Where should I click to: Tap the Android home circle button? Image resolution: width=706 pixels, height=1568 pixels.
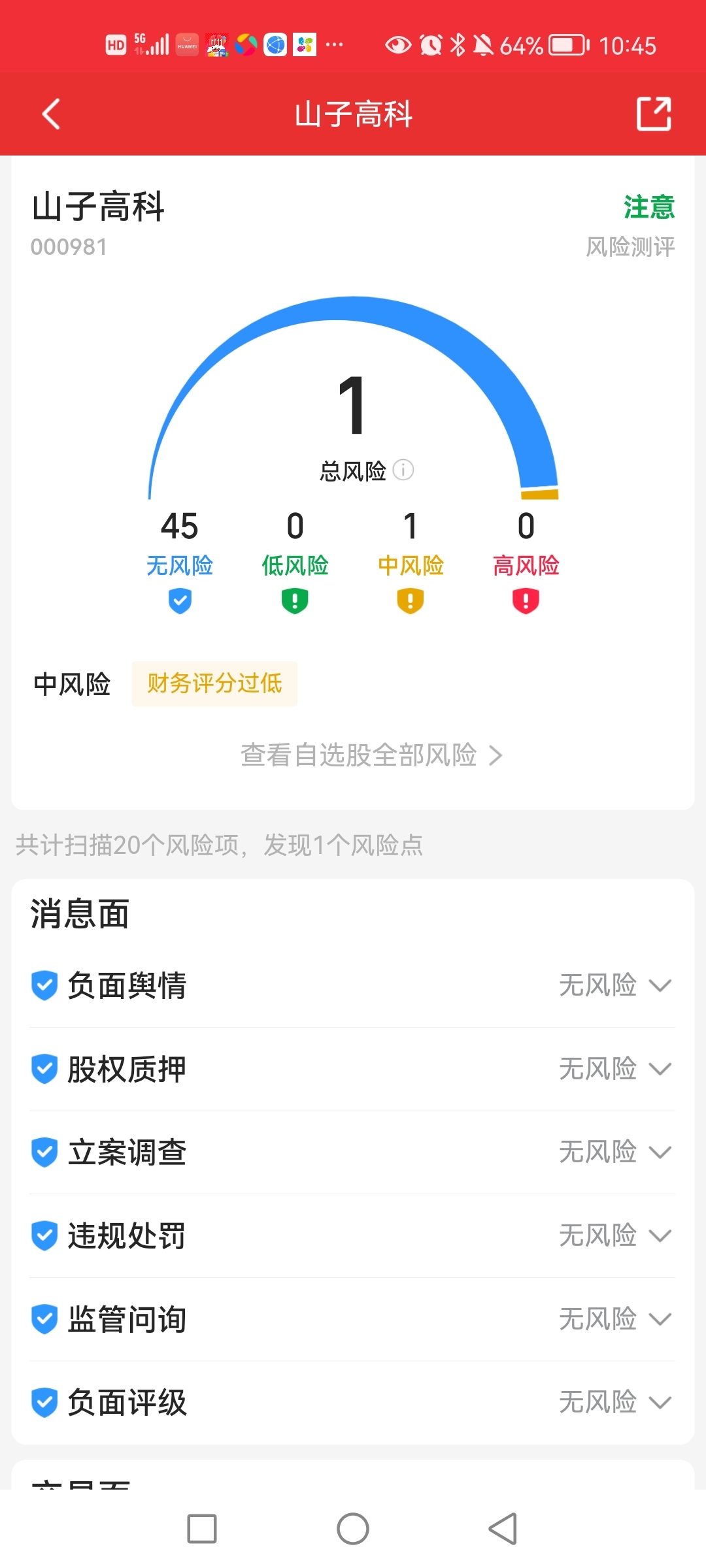(353, 1529)
